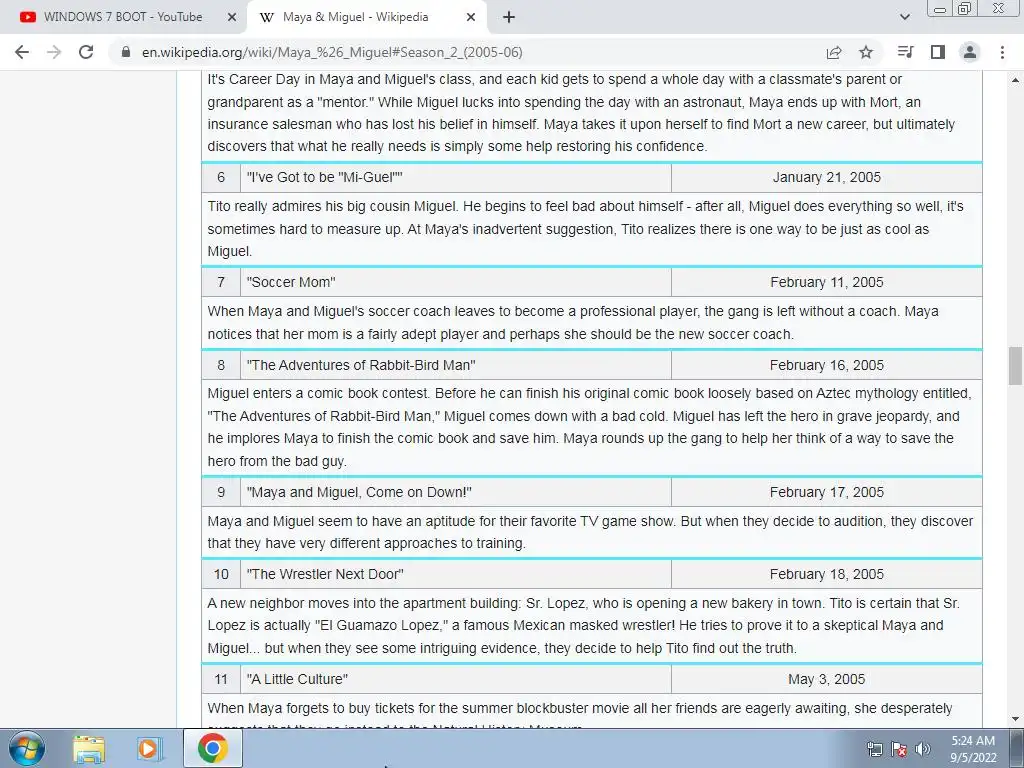Click summary starting "Maya and Miguel seem to have"
The width and height of the screenshot is (1024, 768).
pos(592,532)
